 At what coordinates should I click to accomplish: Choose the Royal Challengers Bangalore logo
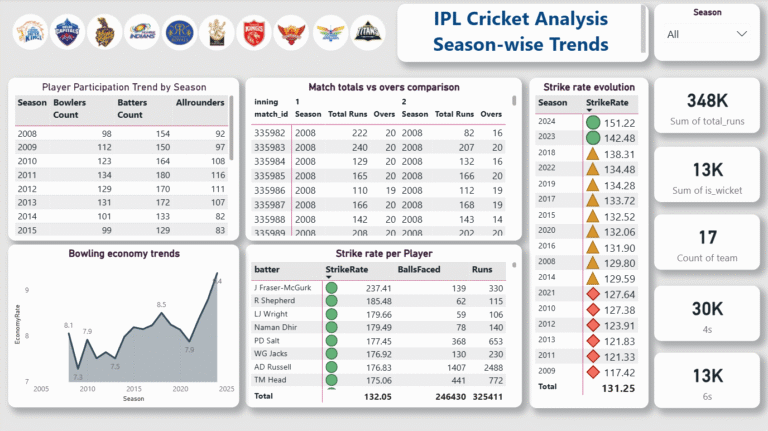(217, 32)
